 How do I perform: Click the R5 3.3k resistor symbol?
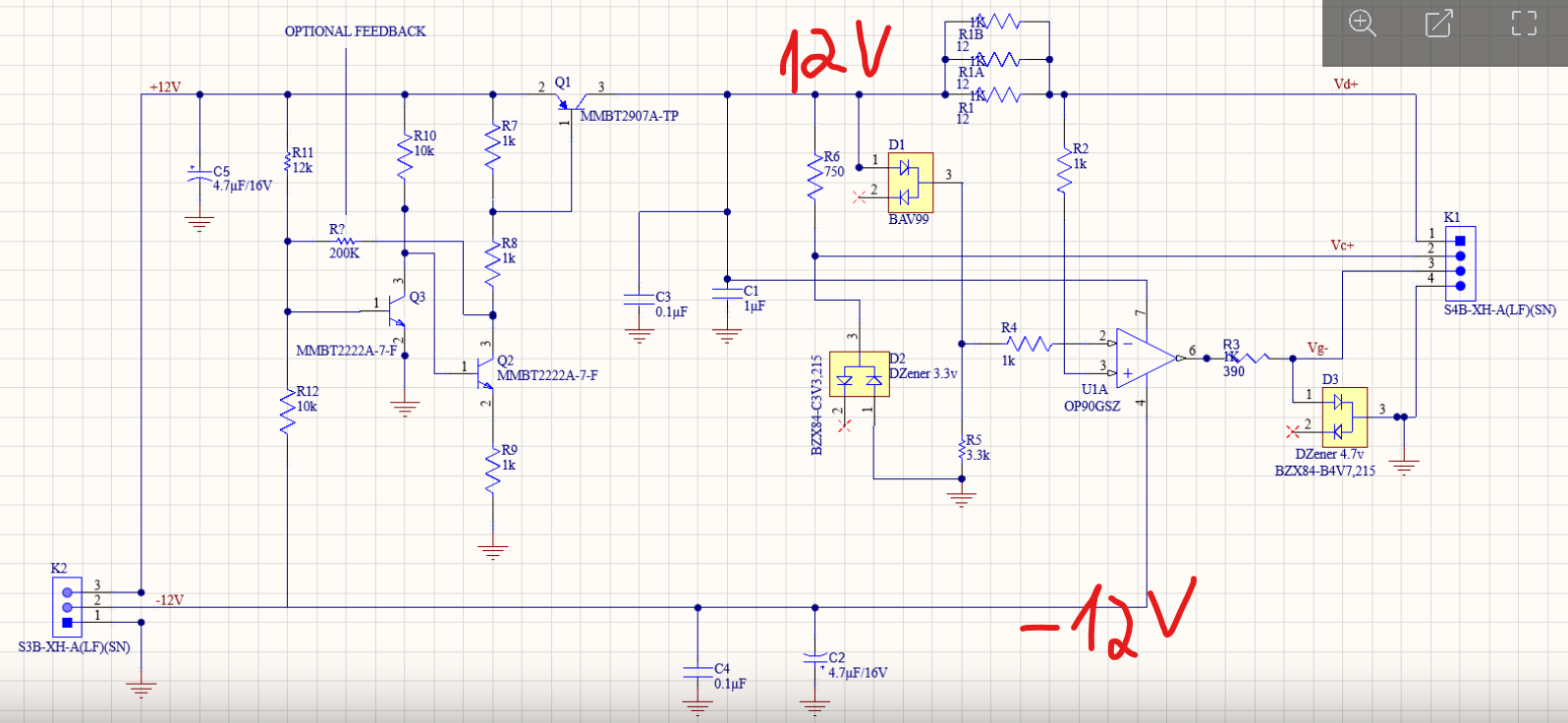(x=962, y=450)
